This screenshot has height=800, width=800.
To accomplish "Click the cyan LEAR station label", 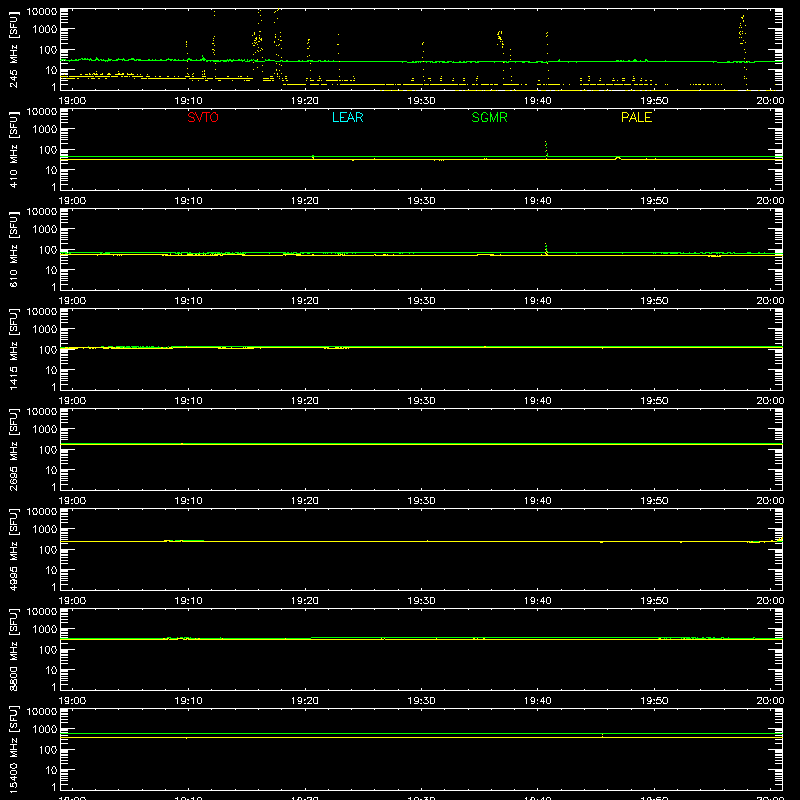I will [347, 117].
